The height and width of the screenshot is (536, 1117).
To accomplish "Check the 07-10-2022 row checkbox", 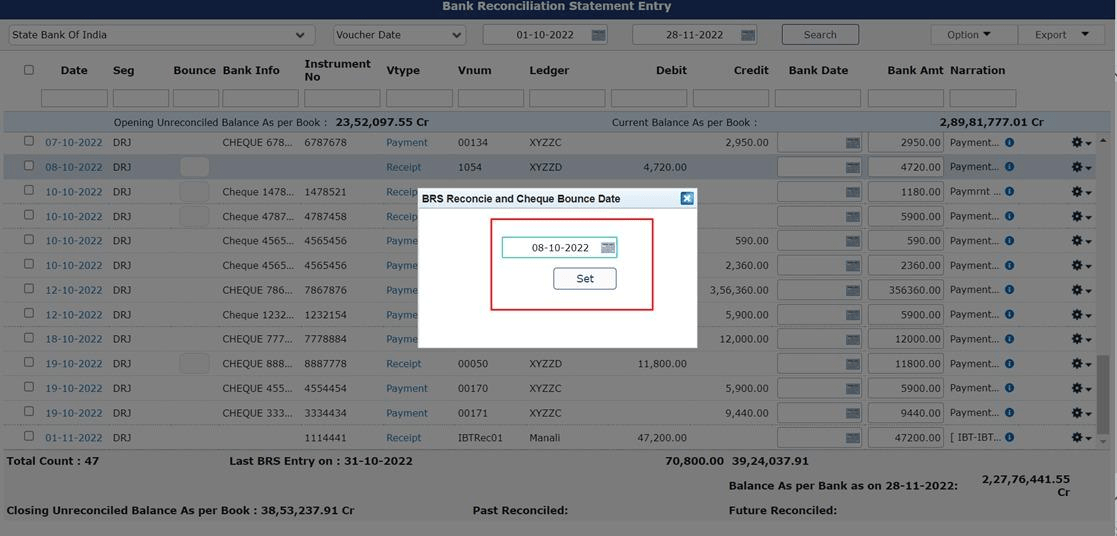I will 29,142.
